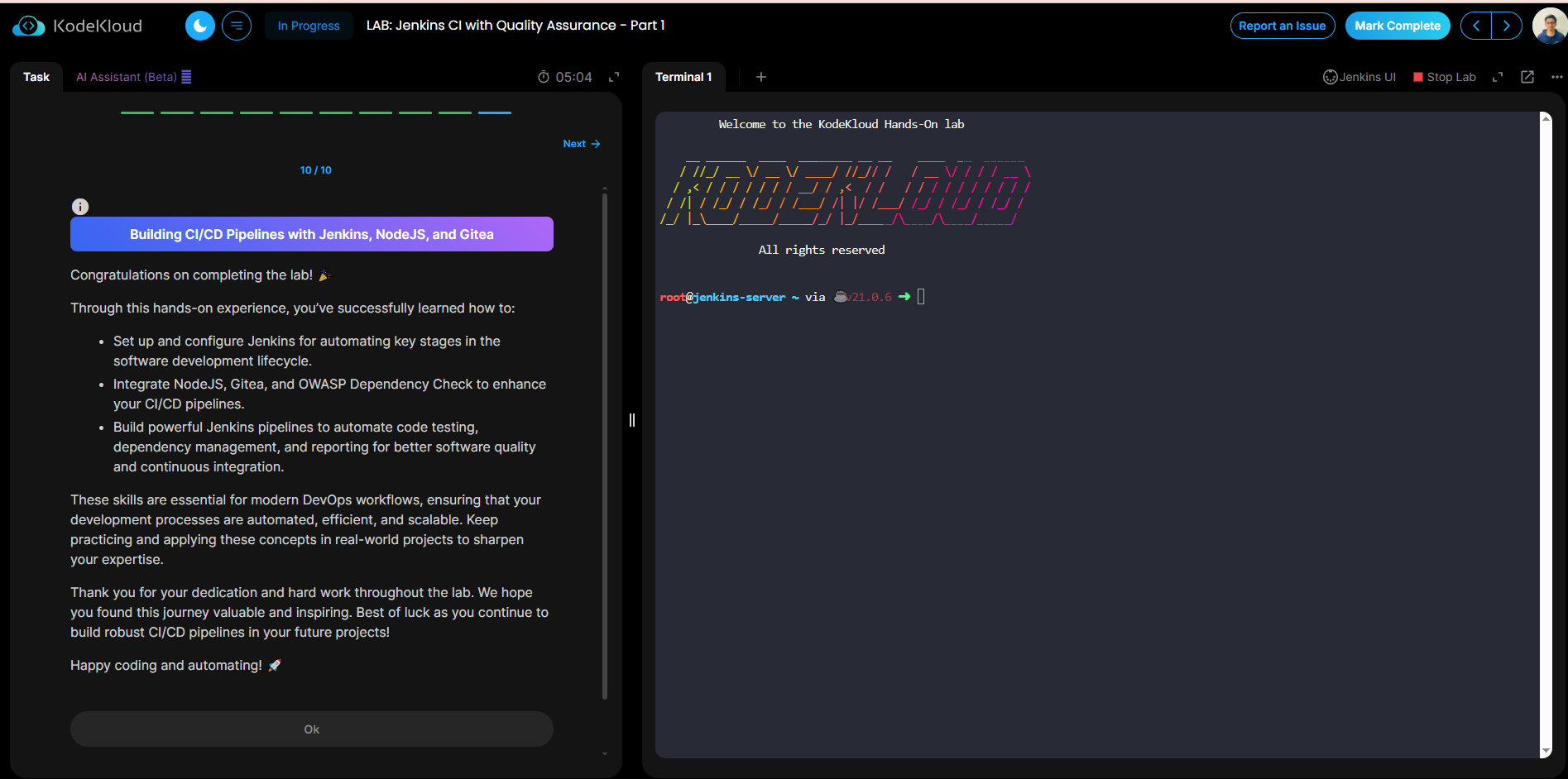The width and height of the screenshot is (1568, 779).
Task: Select the Terminal 1 tab
Action: click(x=683, y=77)
